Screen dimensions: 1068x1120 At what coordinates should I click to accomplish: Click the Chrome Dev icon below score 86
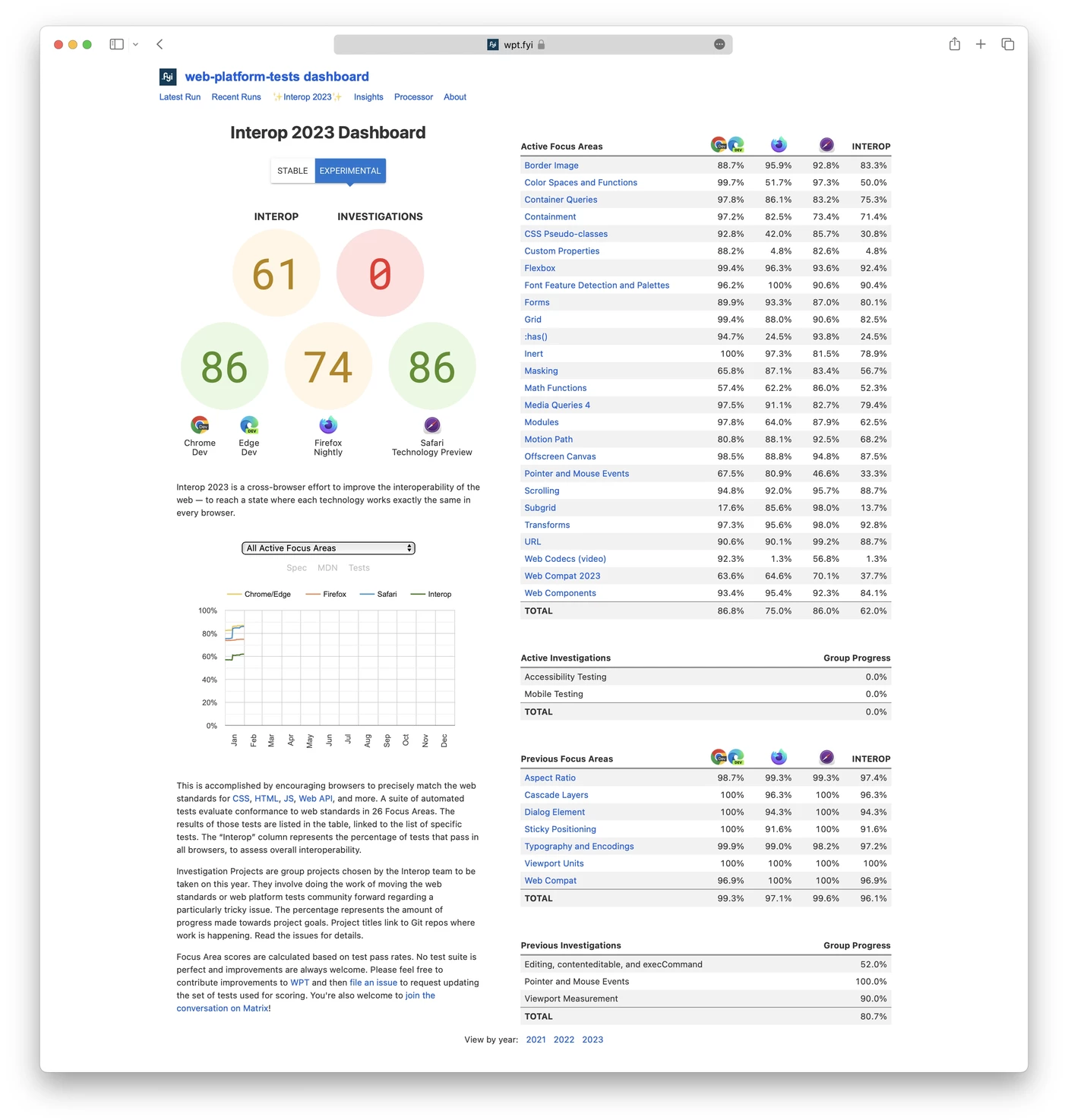(x=200, y=424)
